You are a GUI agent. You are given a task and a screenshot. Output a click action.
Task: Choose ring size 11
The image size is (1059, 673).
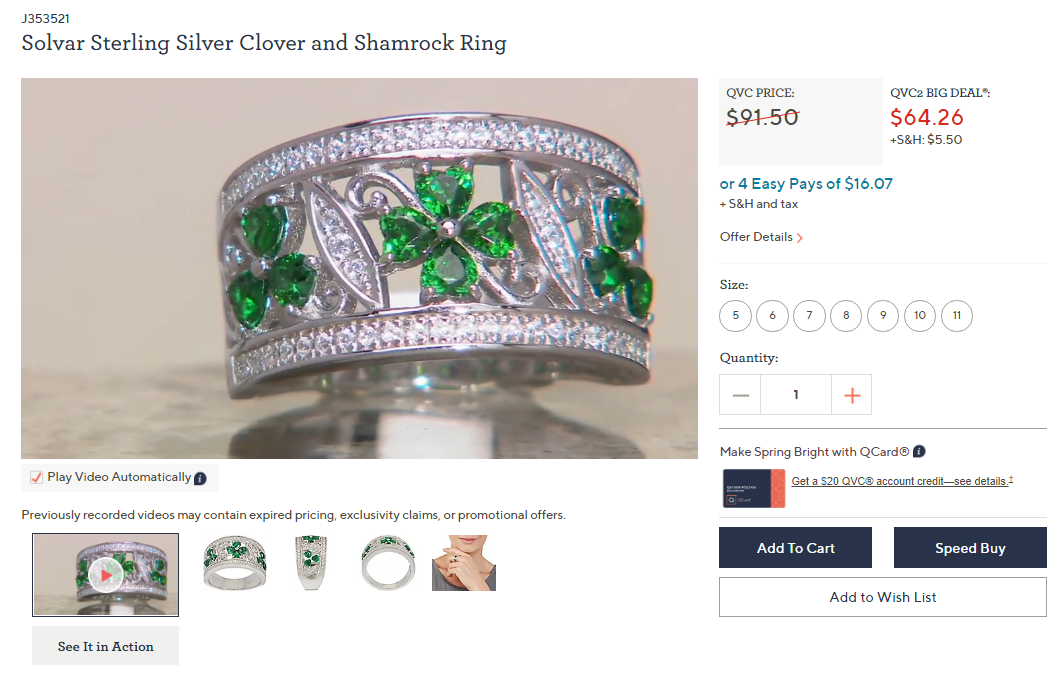[957, 316]
